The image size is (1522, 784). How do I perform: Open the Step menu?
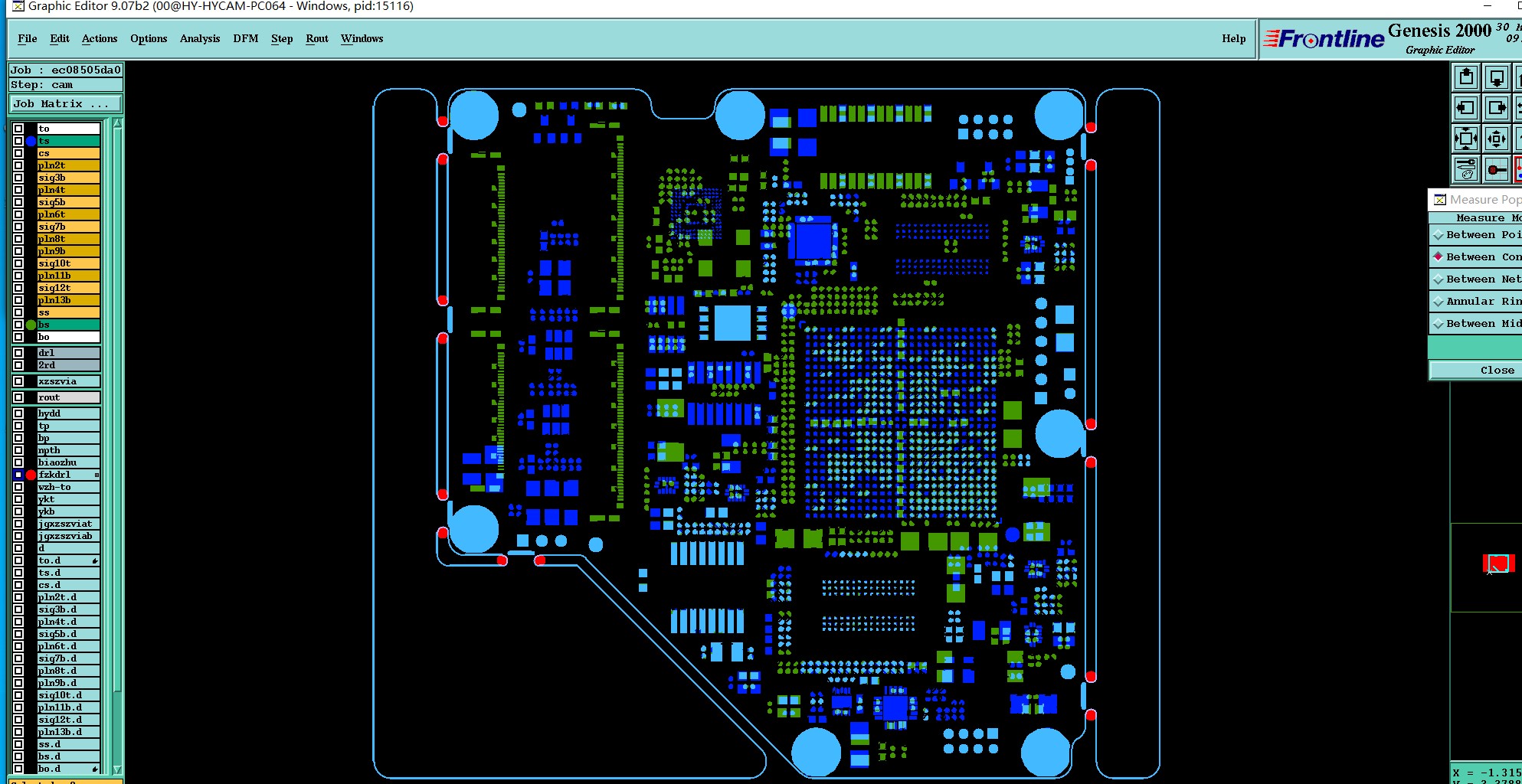(282, 38)
